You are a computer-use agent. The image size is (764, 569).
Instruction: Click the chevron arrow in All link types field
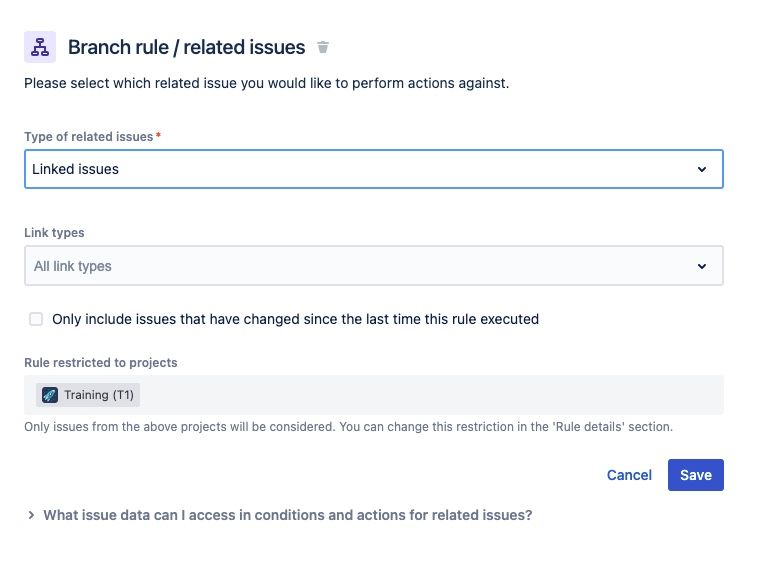click(x=702, y=267)
